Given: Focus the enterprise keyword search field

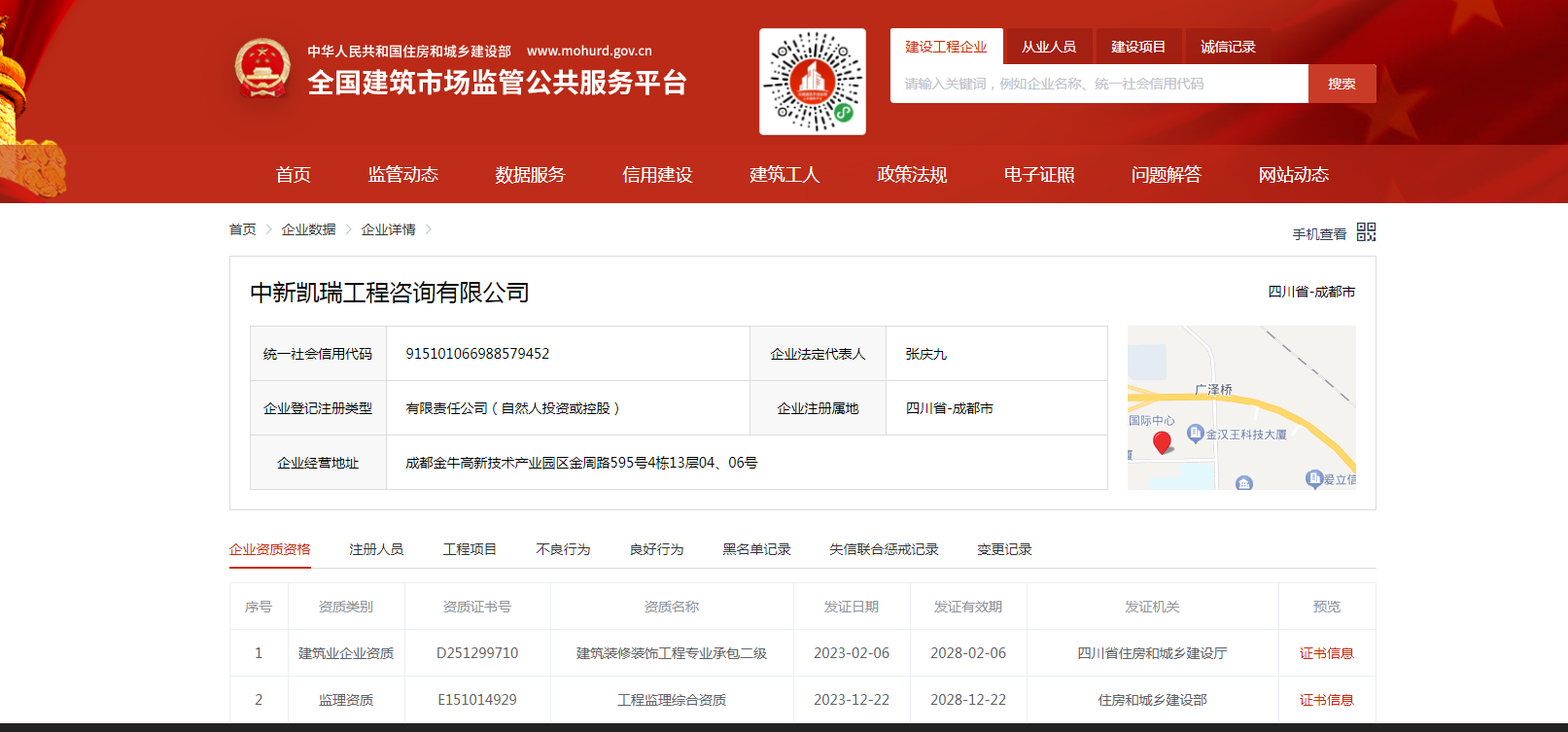Looking at the screenshot, I should (1098, 85).
